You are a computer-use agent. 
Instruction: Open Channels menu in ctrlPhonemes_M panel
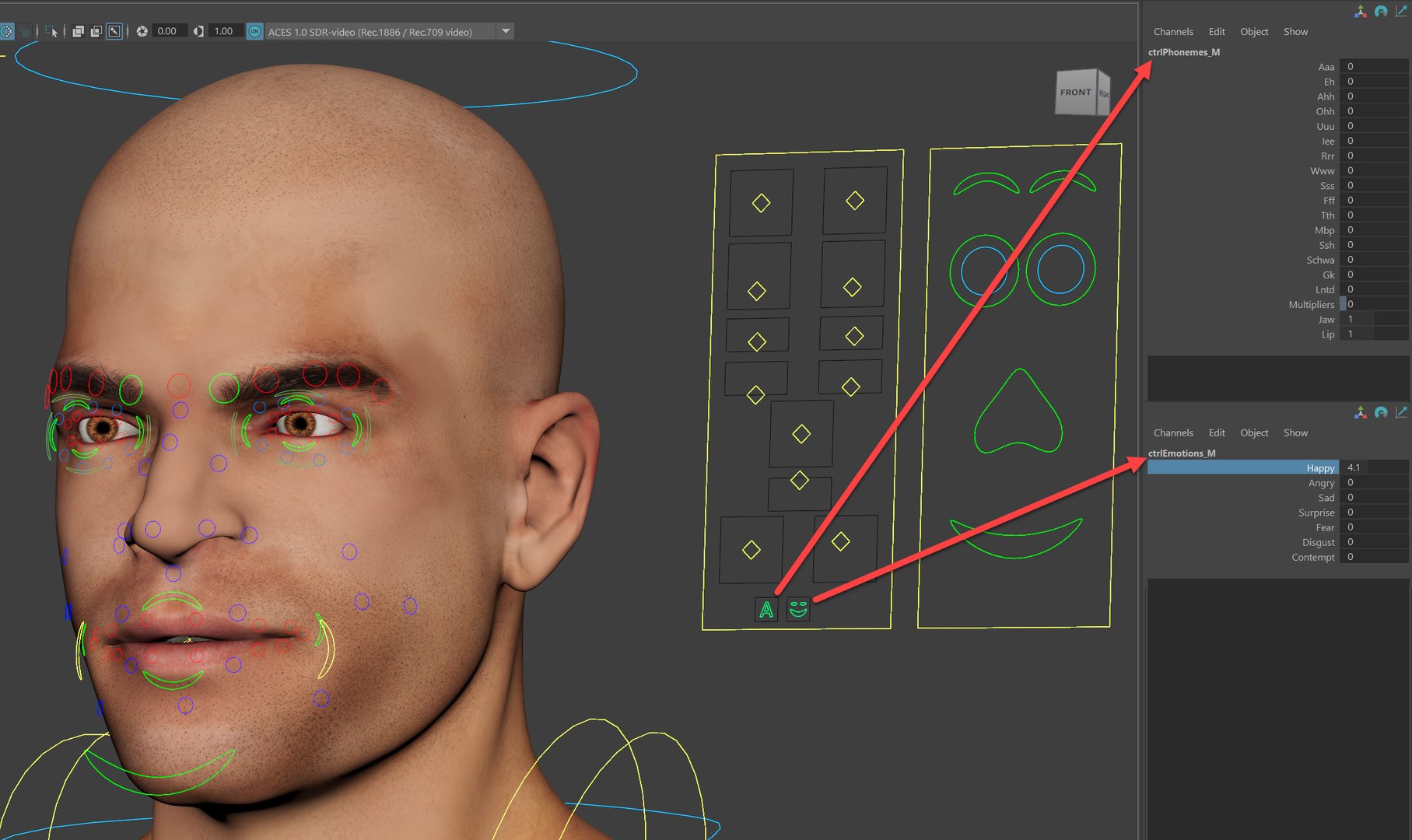click(1173, 32)
